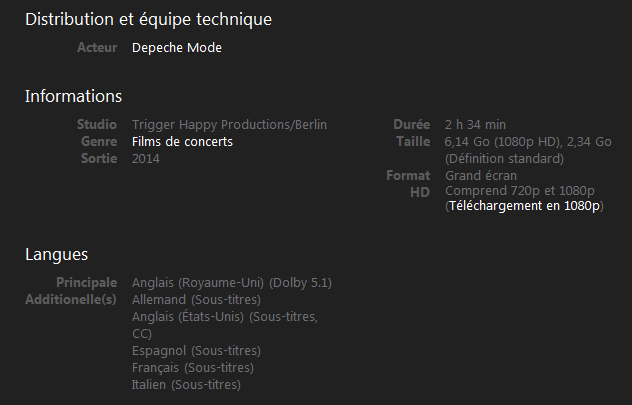
Task: Select the Trigger Happy Productions/Berlin studio text
Action: [229, 125]
